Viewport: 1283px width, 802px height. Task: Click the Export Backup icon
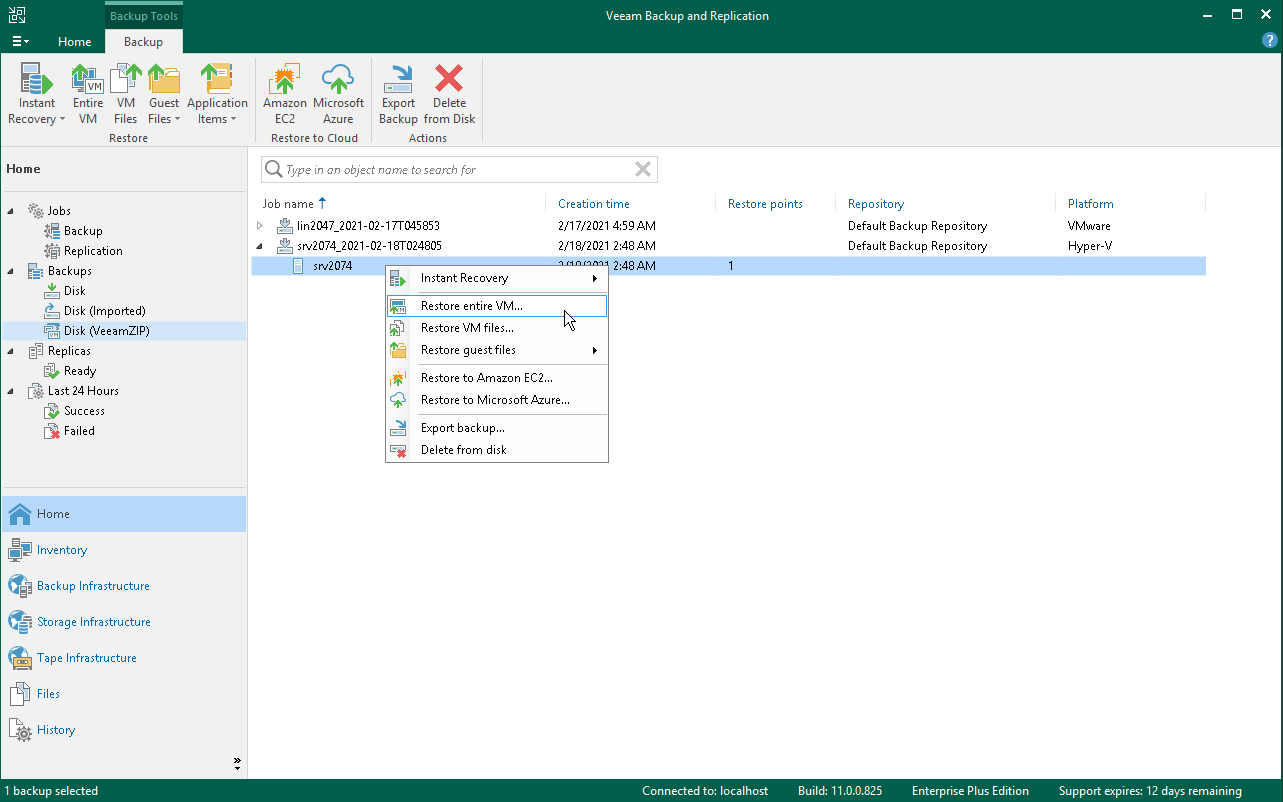tap(398, 92)
